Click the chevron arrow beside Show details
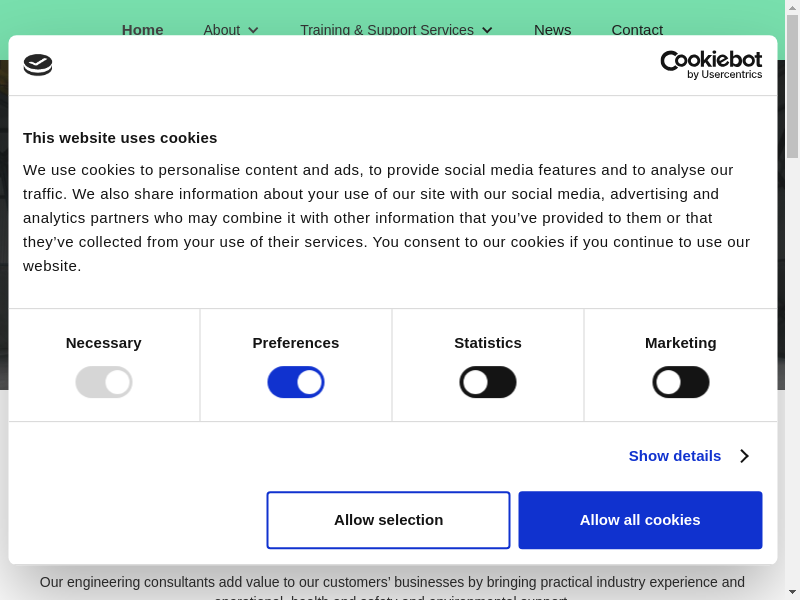800x600 pixels. [744, 456]
